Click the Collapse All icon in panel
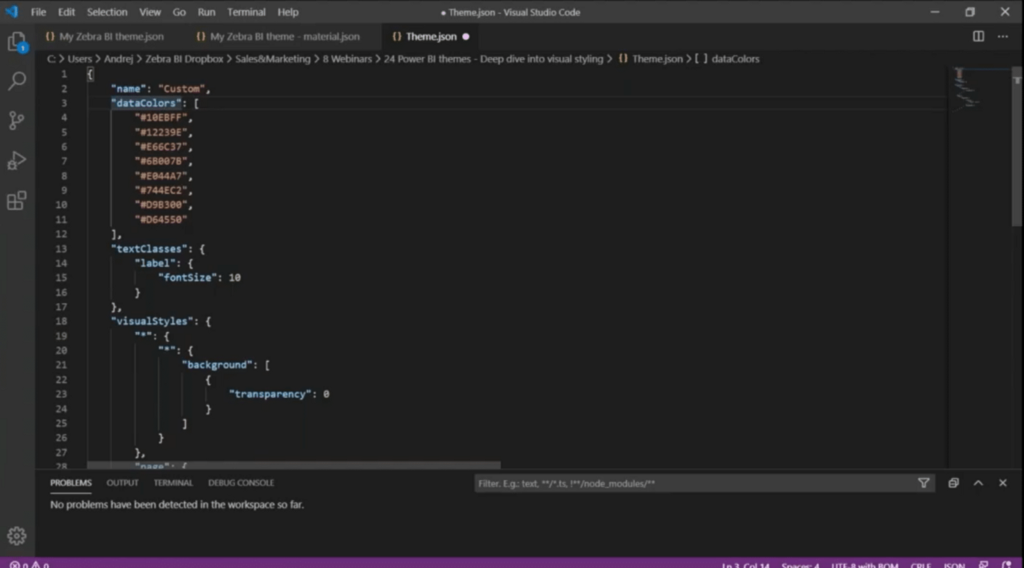This screenshot has width=1024, height=568. [x=953, y=483]
